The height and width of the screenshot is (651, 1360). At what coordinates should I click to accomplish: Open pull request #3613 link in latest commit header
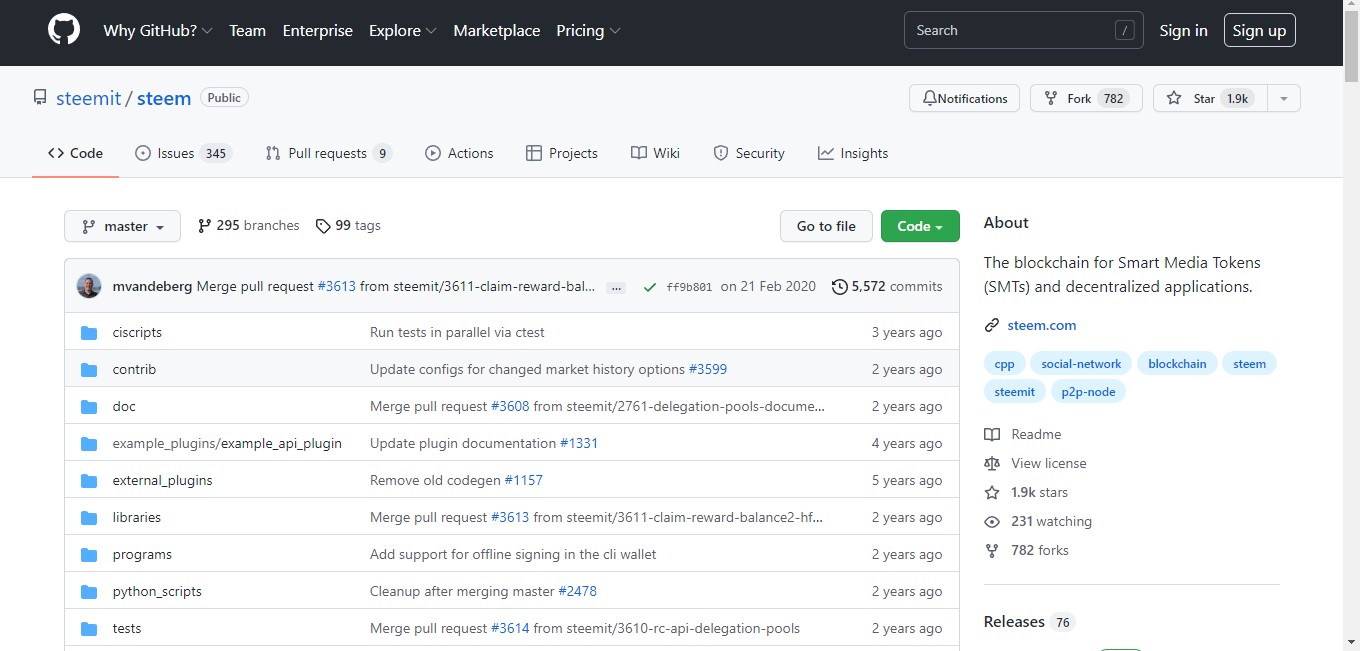coord(337,286)
